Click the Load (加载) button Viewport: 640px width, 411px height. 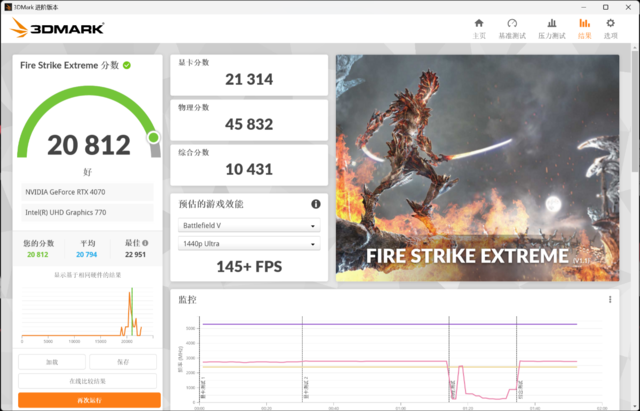pos(52,362)
